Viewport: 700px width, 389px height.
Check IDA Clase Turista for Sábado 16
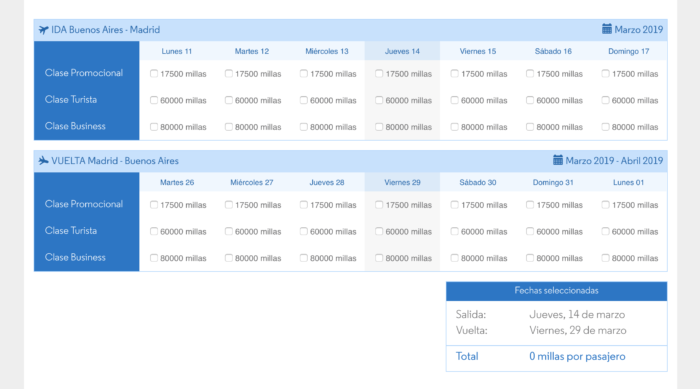tap(530, 100)
